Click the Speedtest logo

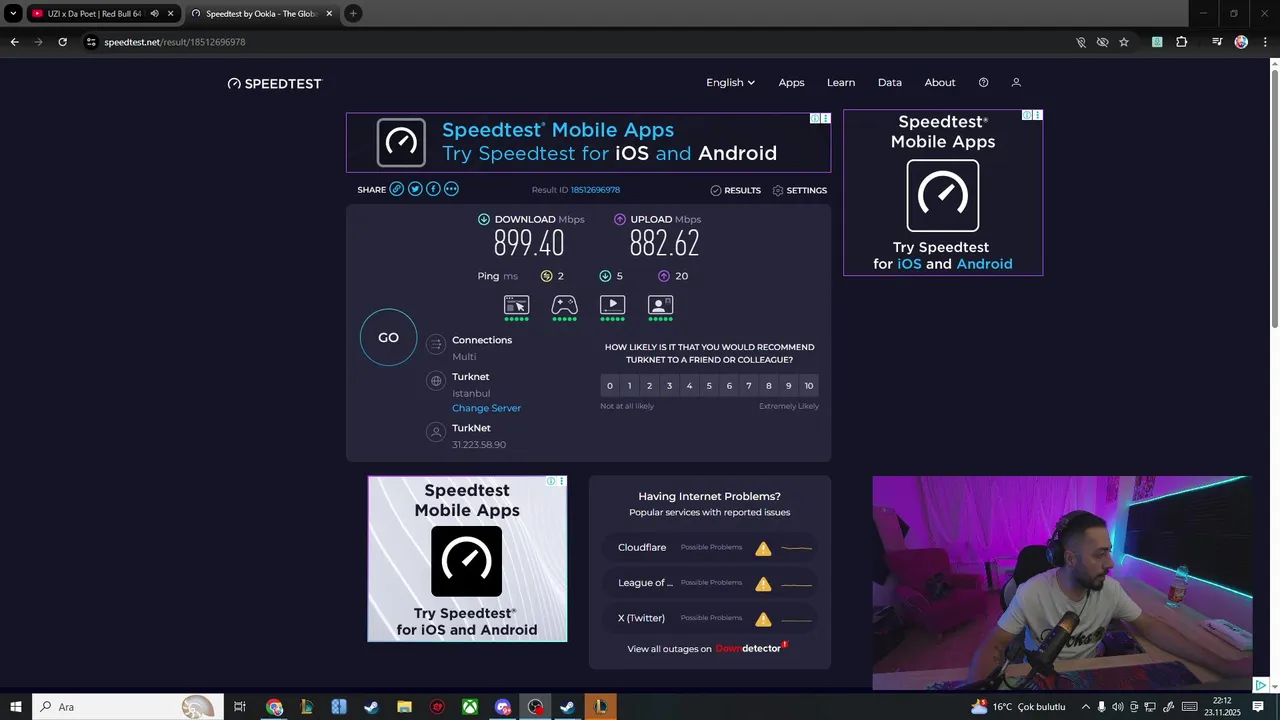click(x=275, y=84)
